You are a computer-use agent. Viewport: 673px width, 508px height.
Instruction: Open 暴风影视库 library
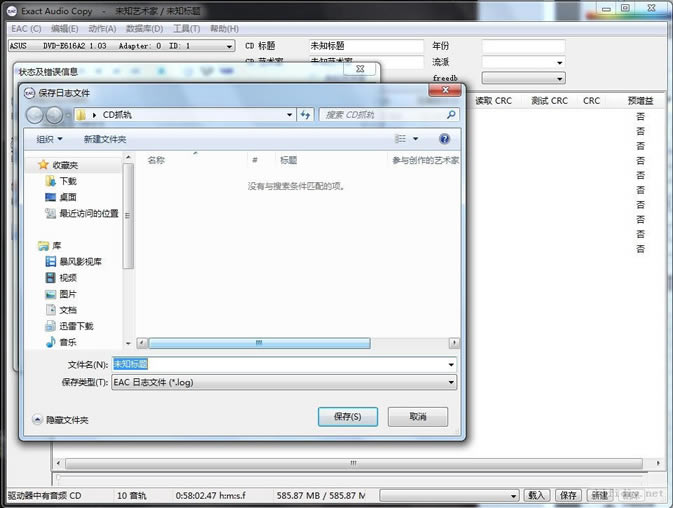point(73,262)
